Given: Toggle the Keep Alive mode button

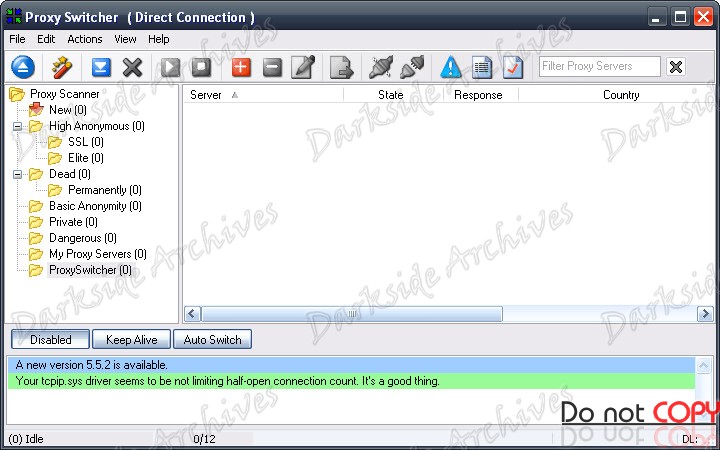Looking at the screenshot, I should [131, 339].
